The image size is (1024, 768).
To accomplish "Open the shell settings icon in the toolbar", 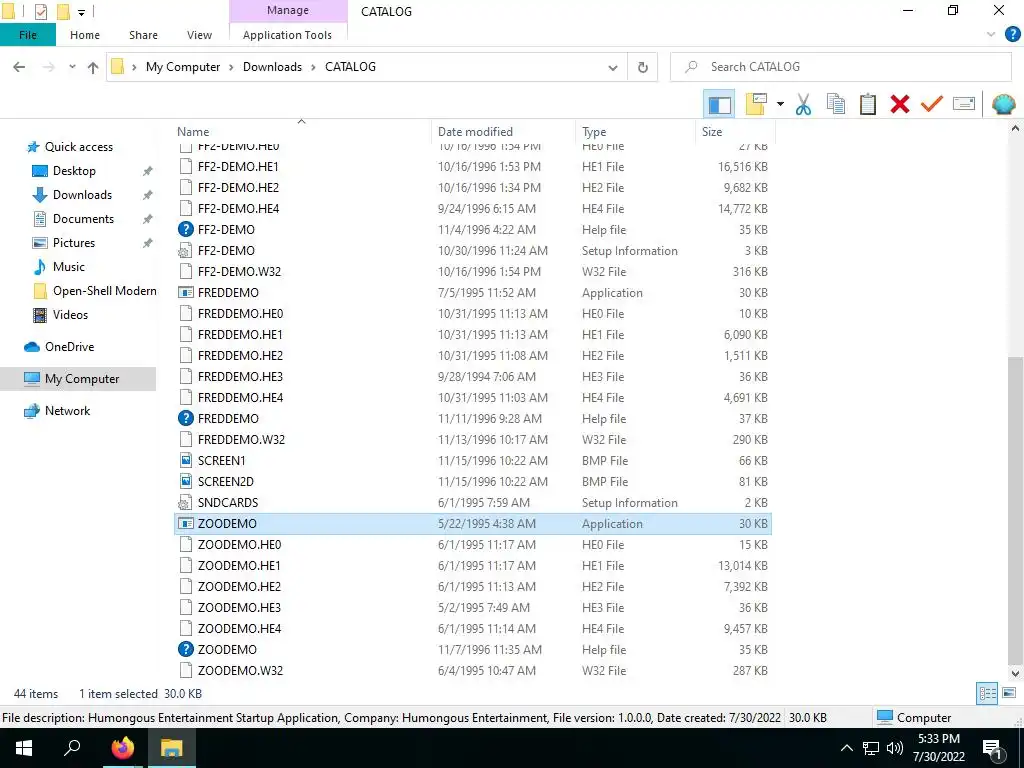I will (1004, 104).
